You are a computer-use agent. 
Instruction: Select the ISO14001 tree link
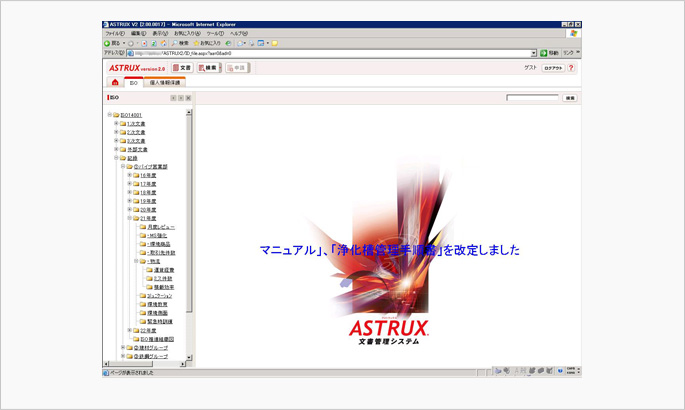click(131, 115)
